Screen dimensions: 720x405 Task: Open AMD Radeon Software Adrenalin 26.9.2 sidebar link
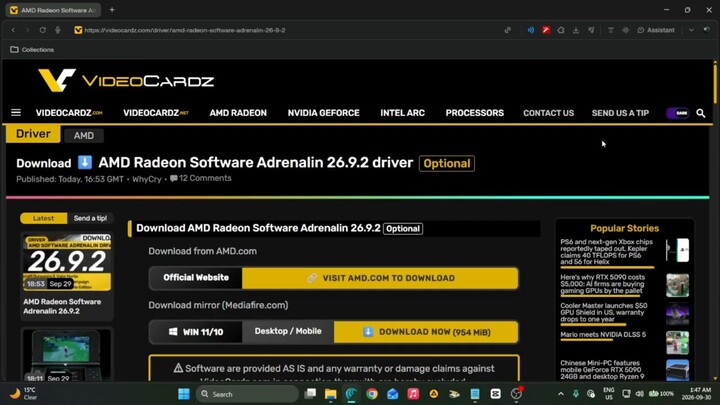(x=62, y=306)
